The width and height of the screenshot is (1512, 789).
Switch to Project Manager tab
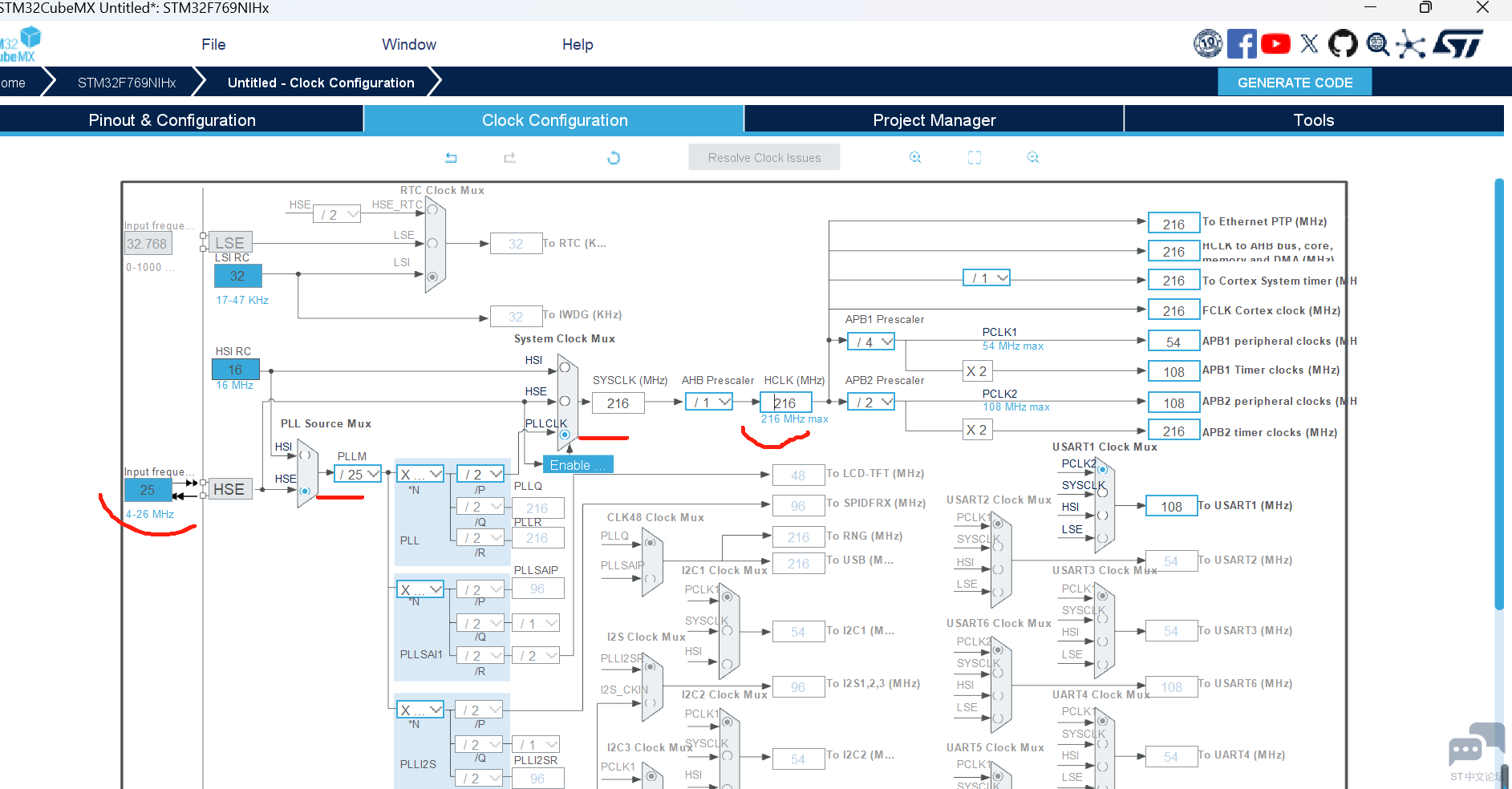click(934, 119)
